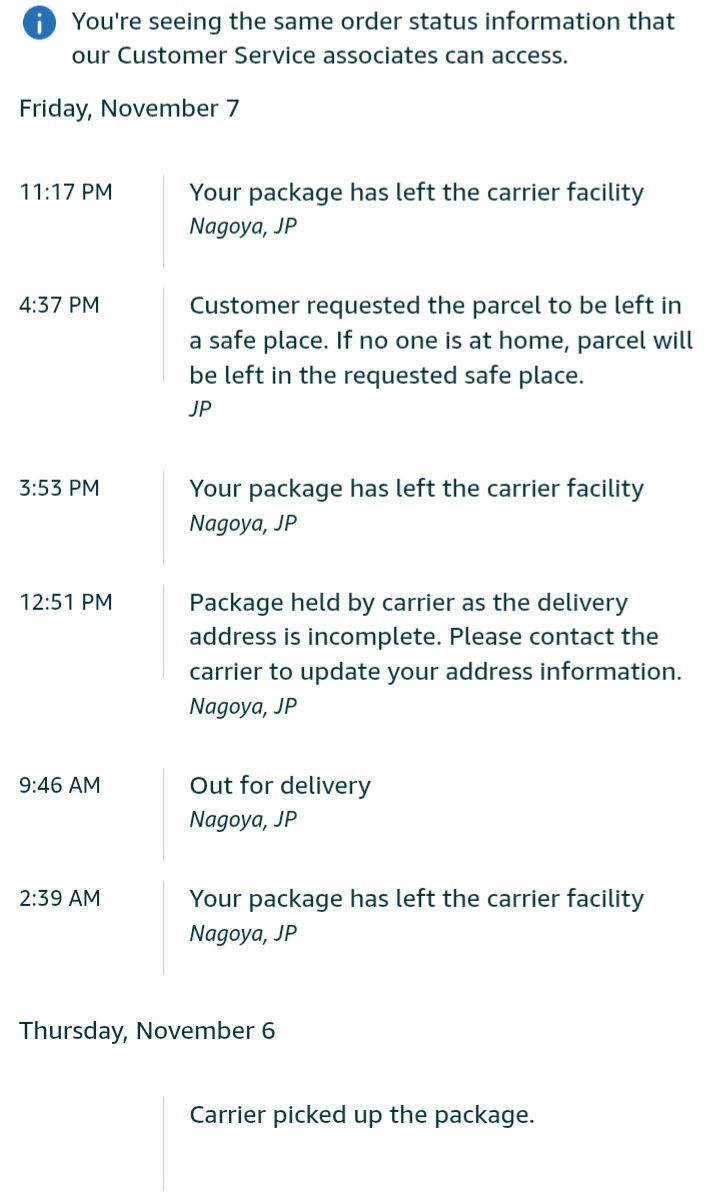
Task: Click the 12:51 PM timestamp
Action: pyautogui.click(x=66, y=602)
